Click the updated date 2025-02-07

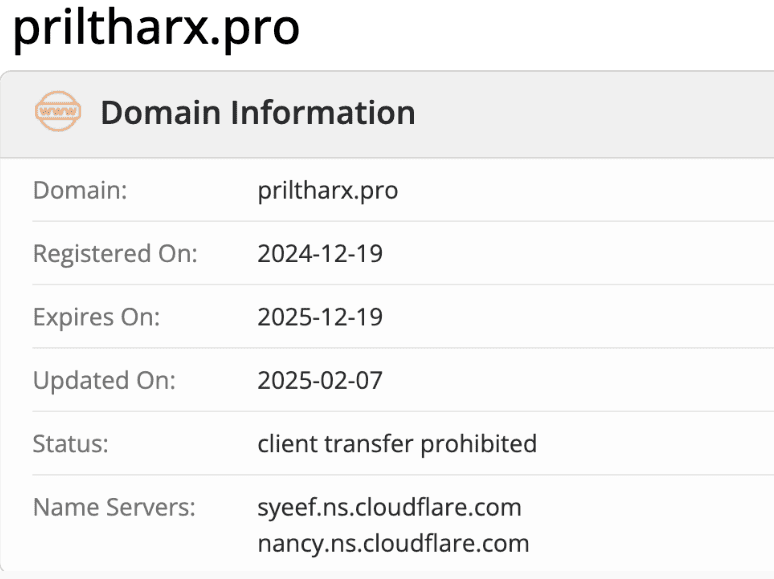tap(320, 380)
